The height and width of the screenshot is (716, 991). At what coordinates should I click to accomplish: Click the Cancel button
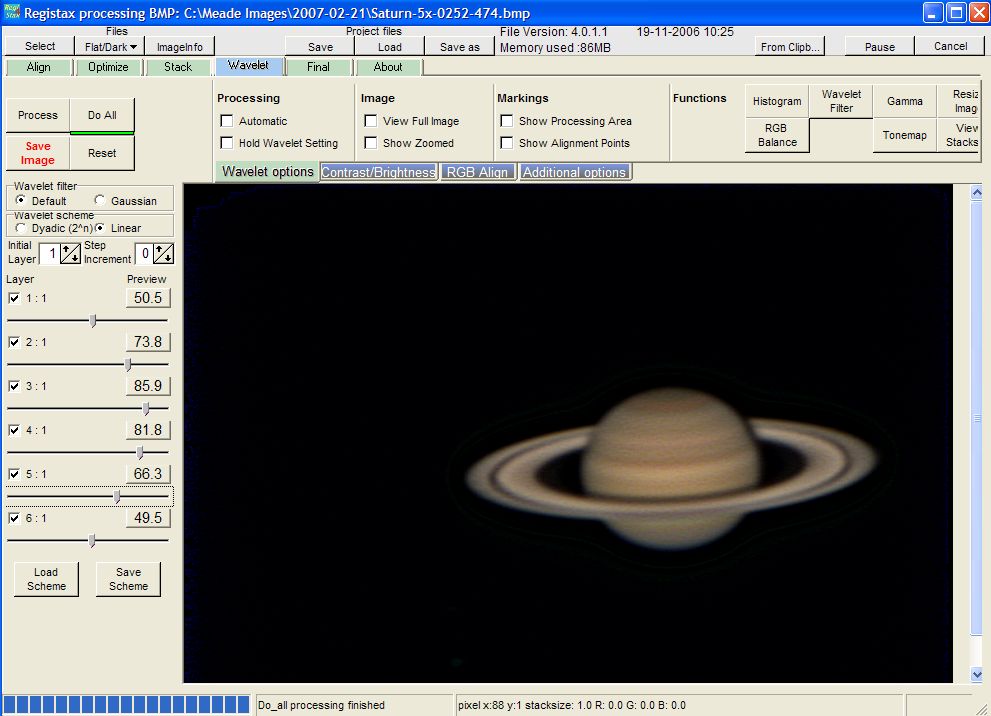tap(951, 46)
